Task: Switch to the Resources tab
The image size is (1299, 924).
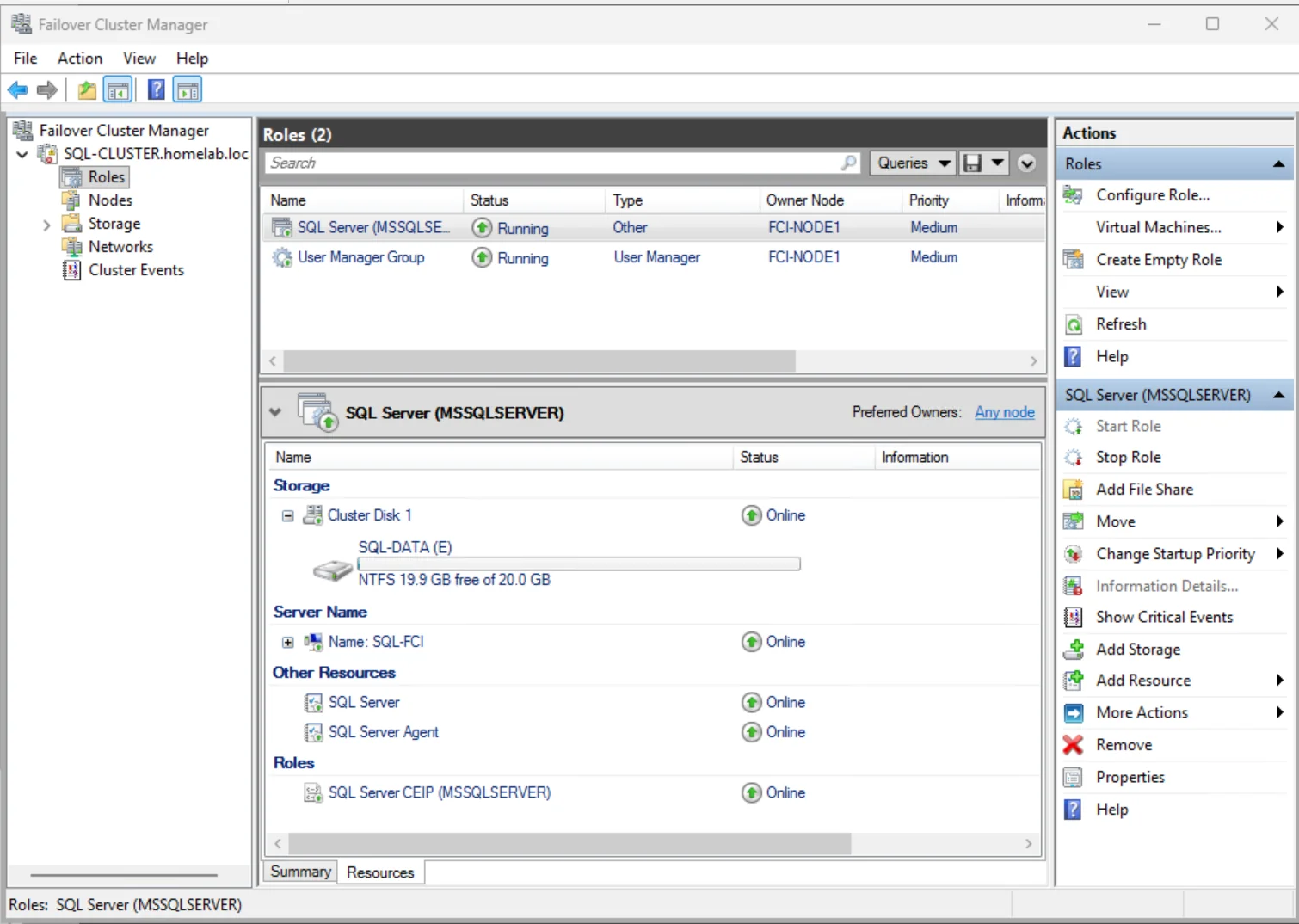Action: point(380,872)
